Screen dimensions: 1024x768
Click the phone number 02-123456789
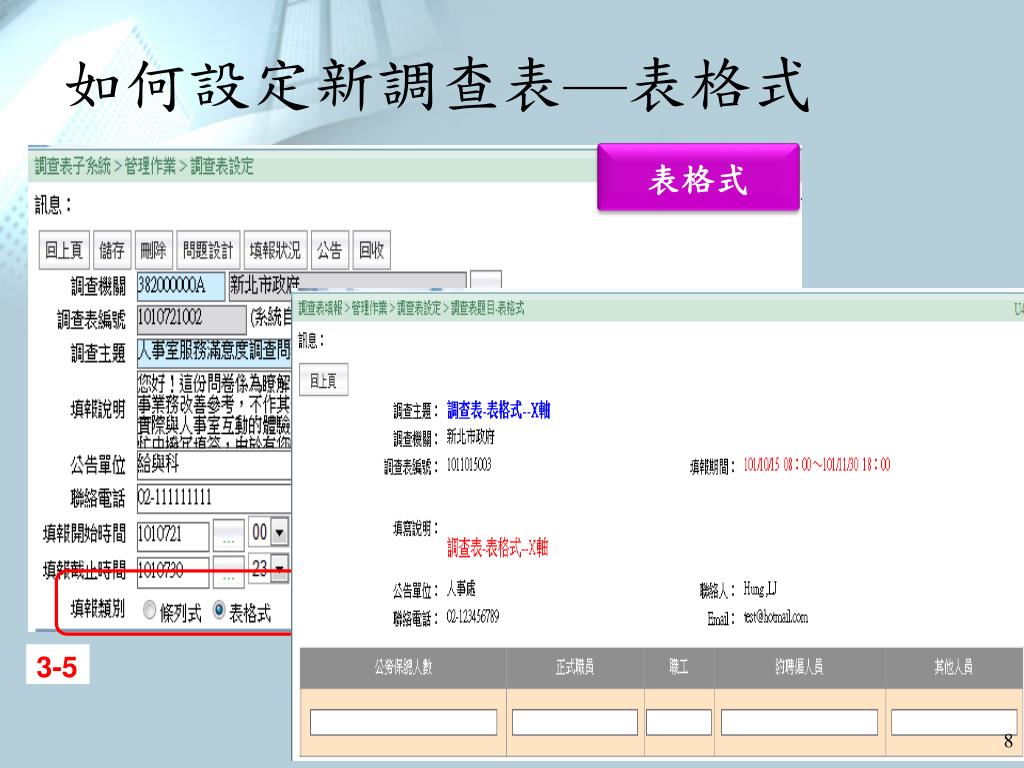[473, 617]
